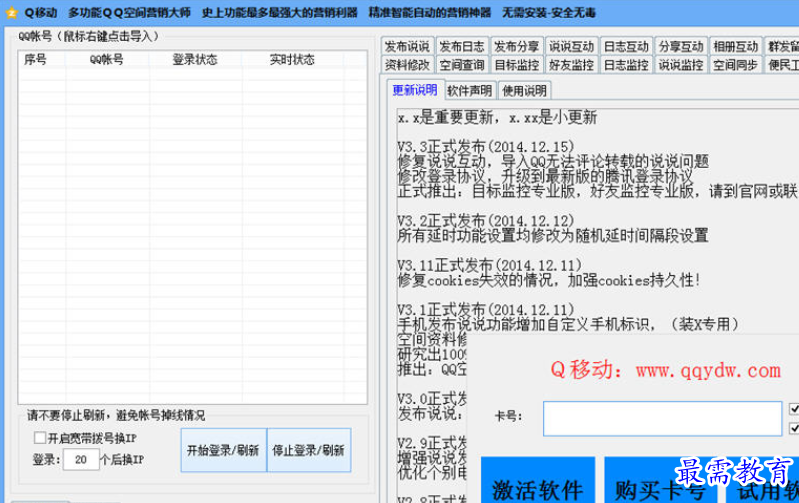This screenshot has width=799, height=503.
Task: Enable the 开启宽带拨号换IP checkbox
Action: pos(40,438)
